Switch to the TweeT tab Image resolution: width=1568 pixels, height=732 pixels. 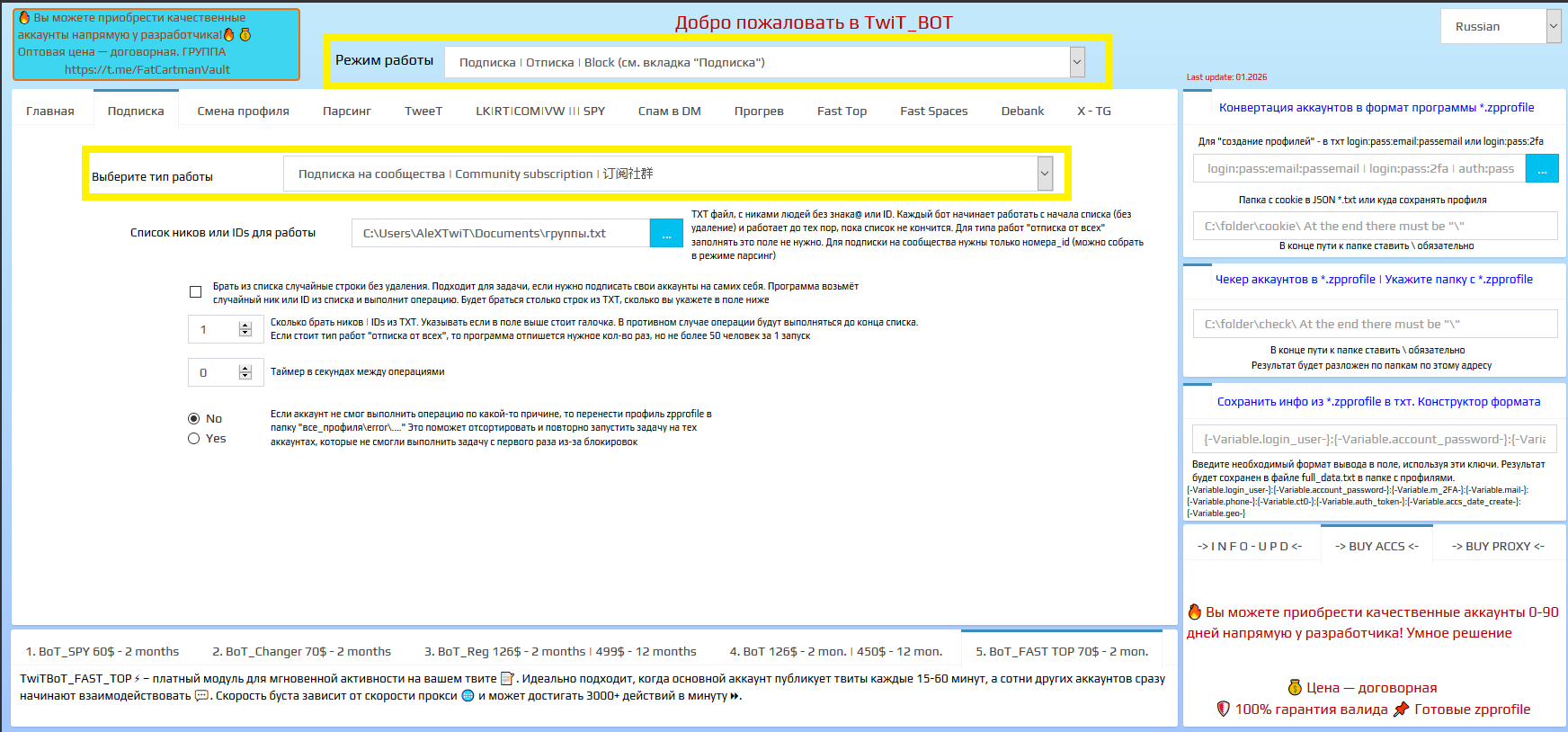(423, 112)
